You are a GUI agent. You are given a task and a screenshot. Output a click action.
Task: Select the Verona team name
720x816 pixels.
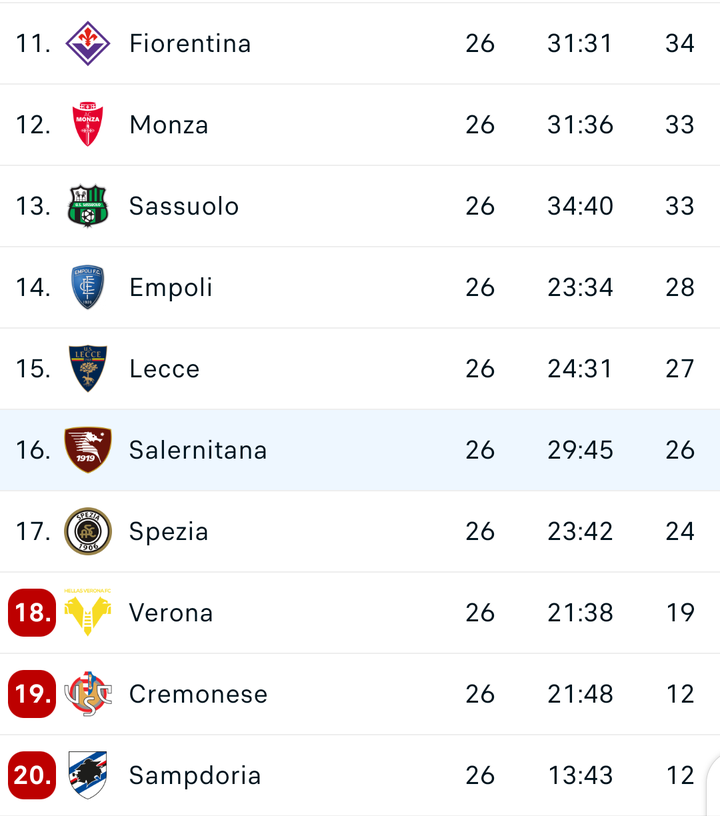pyautogui.click(x=171, y=613)
